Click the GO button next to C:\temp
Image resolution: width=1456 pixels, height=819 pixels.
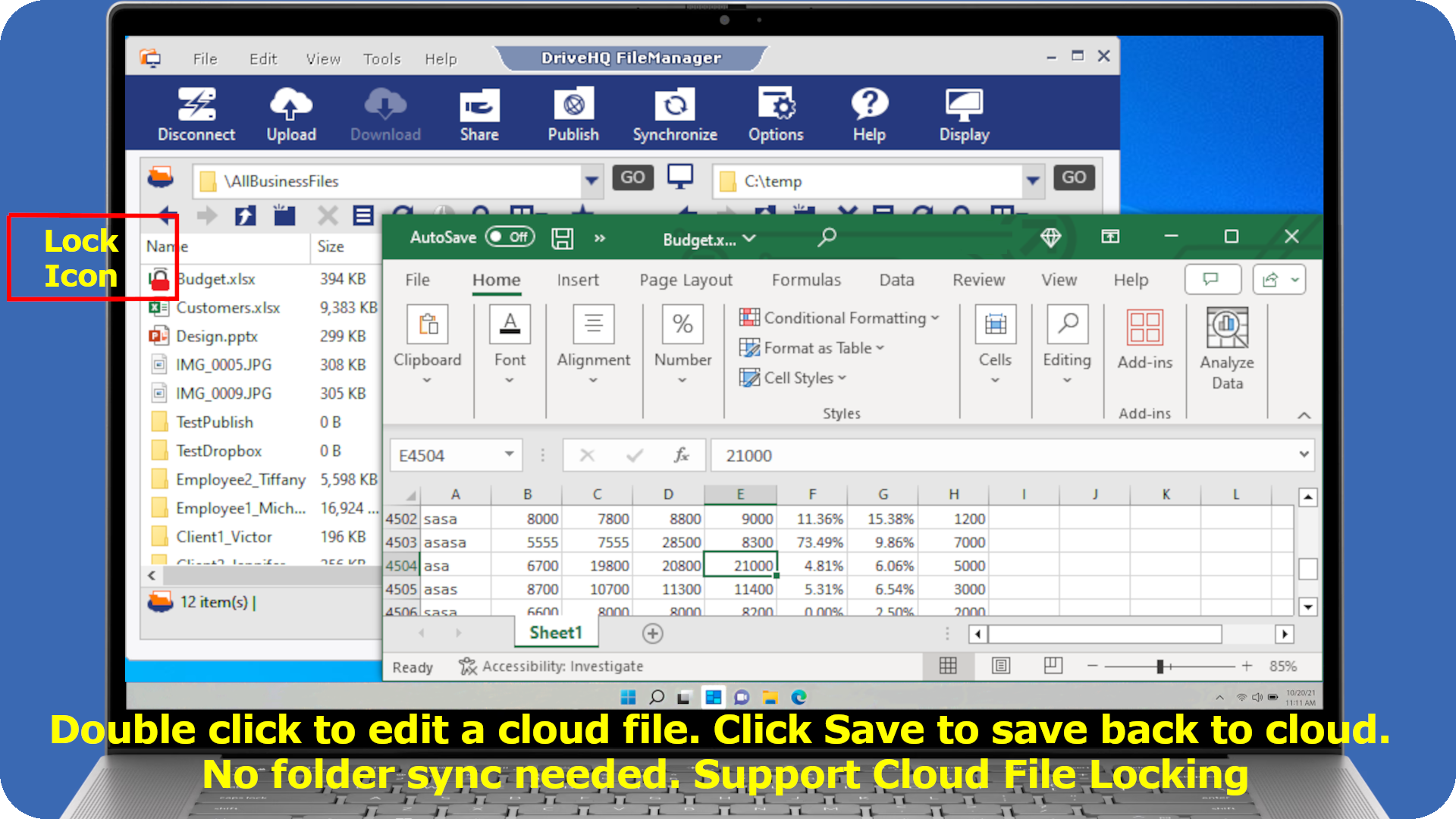click(x=1073, y=177)
